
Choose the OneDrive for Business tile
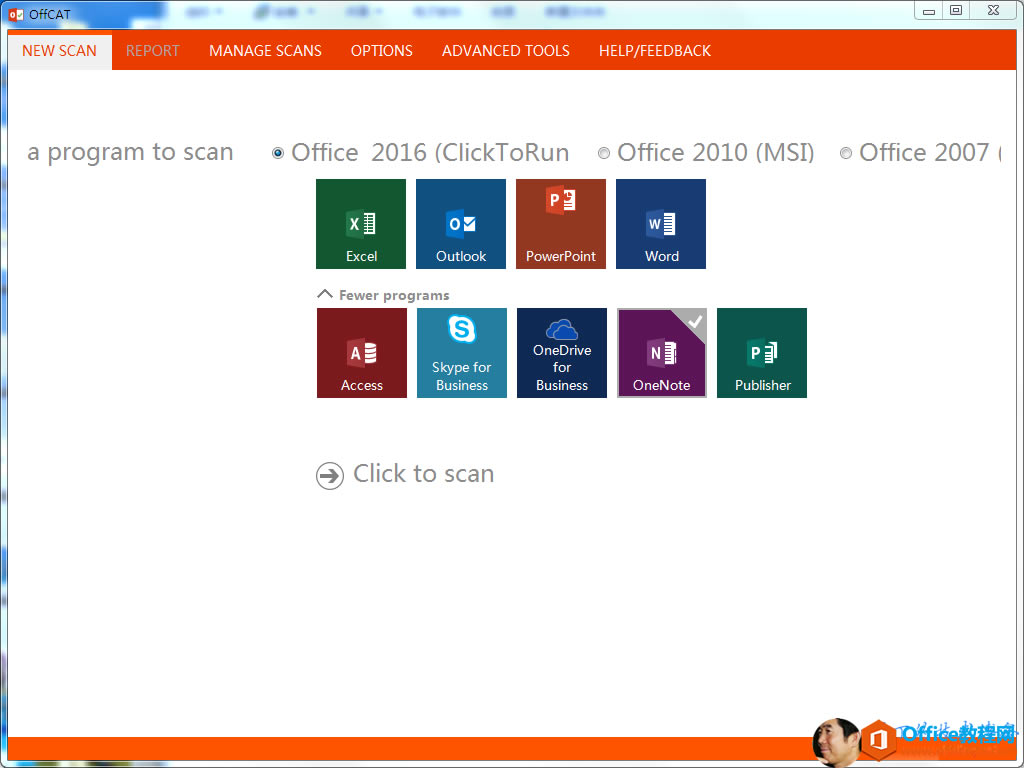[x=561, y=352]
